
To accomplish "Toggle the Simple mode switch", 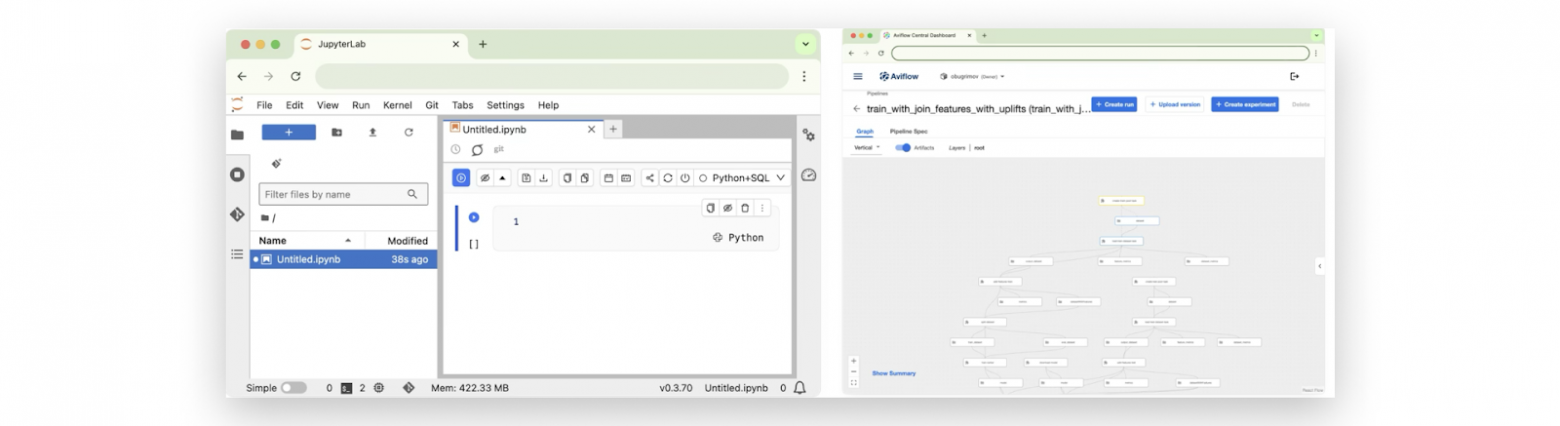I will [293, 388].
